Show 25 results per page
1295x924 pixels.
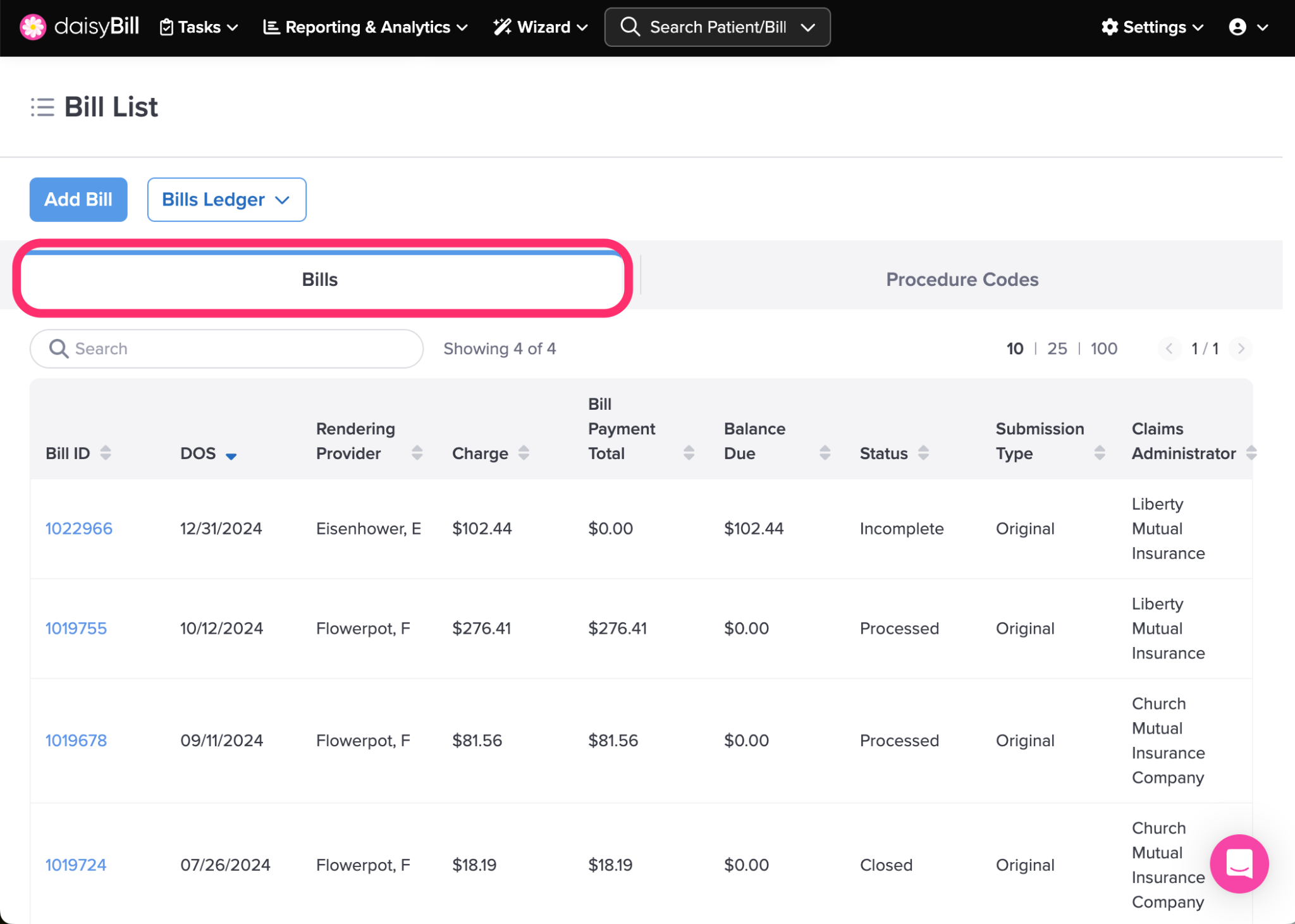point(1057,348)
